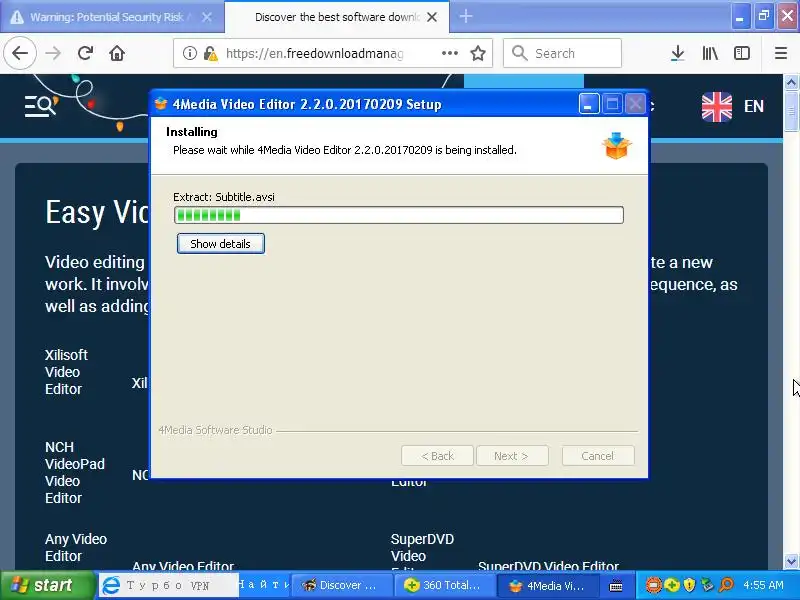Switch to 4Media Vi... taskbar button
800x600 pixels.
coord(548,585)
